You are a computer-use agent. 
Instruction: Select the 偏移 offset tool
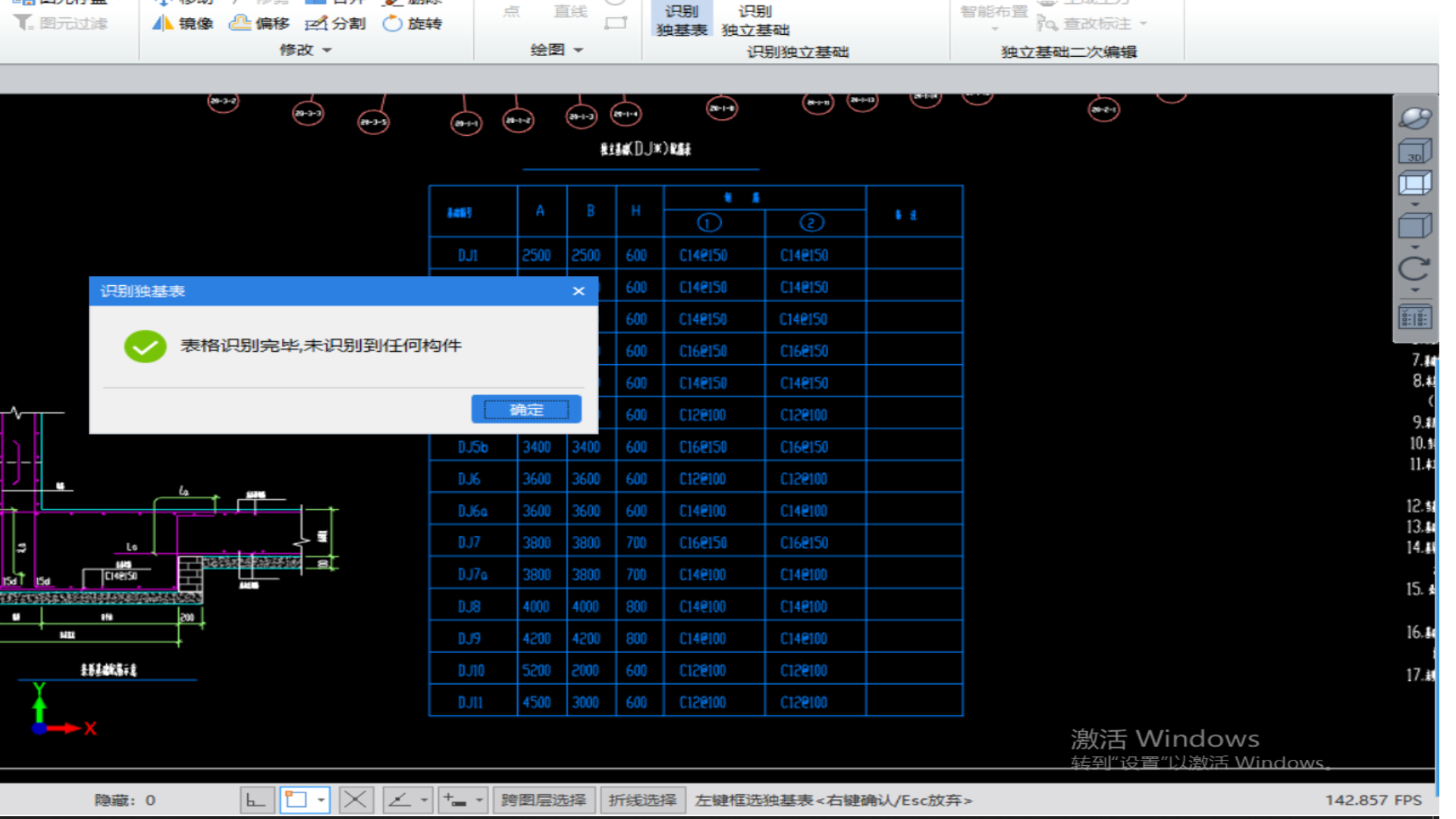pos(259,24)
